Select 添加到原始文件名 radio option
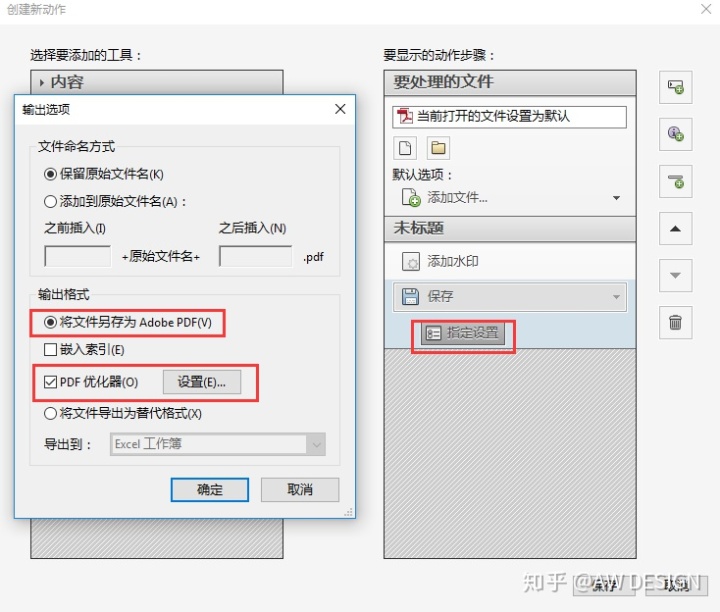Image resolution: width=720 pixels, height=612 pixels. 50,201
